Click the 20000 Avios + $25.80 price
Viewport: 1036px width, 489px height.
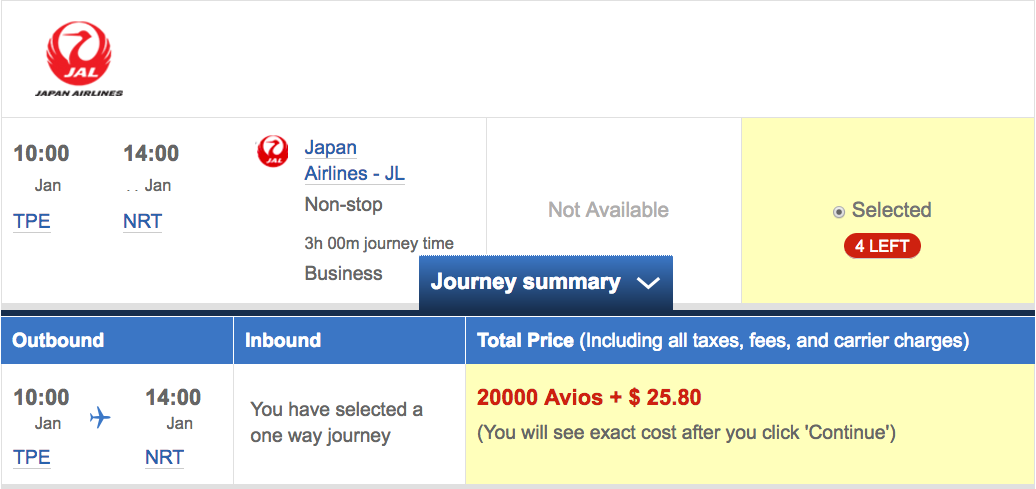click(x=589, y=398)
